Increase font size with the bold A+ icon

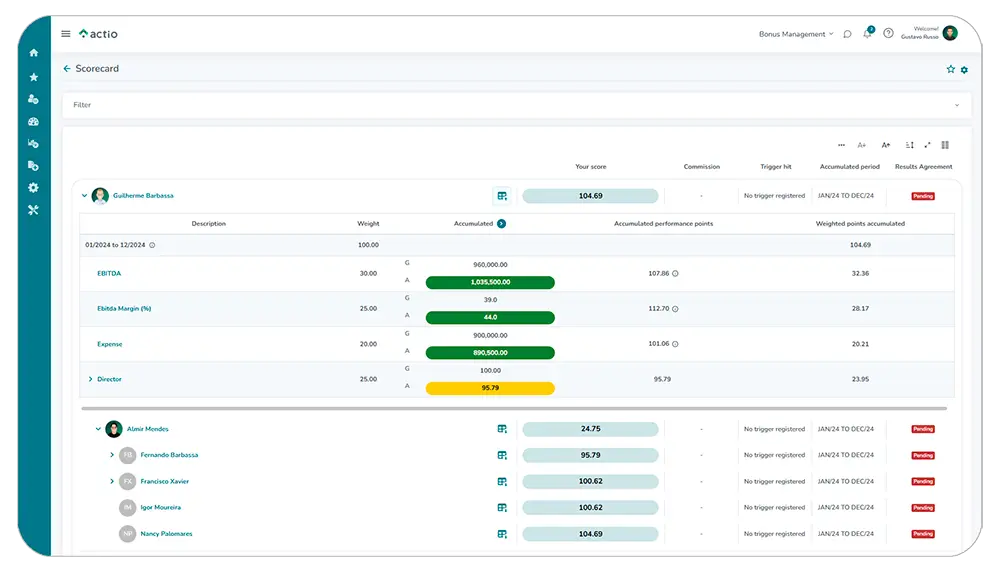click(x=886, y=145)
